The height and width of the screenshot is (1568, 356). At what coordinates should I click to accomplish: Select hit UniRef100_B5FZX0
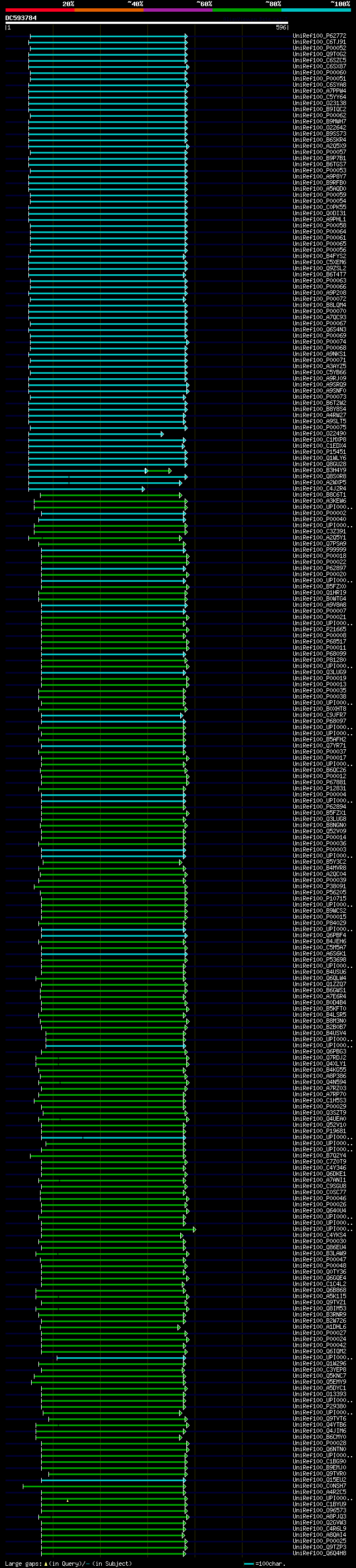(x=319, y=586)
